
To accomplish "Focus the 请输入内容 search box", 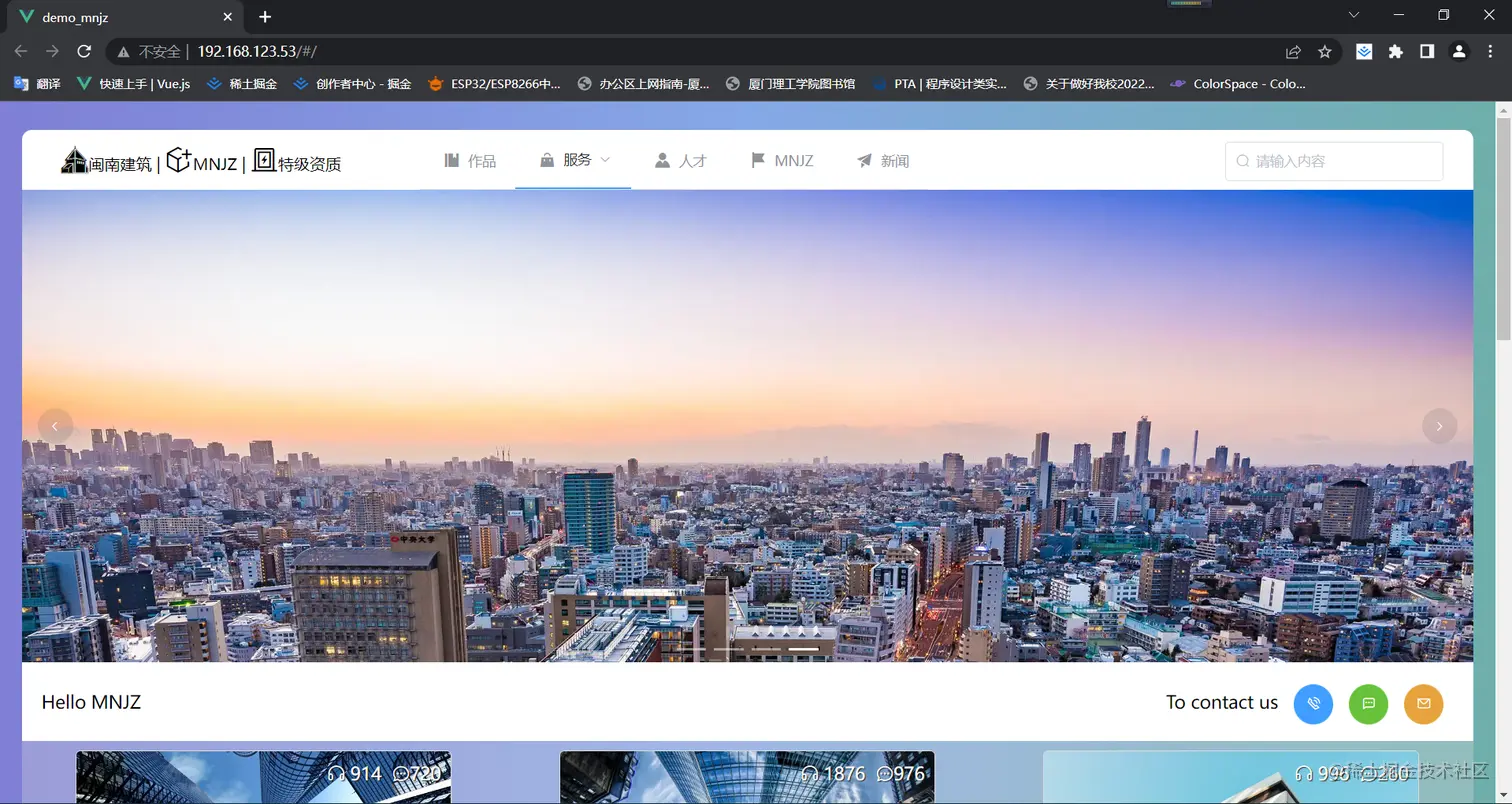I will [x=1334, y=161].
